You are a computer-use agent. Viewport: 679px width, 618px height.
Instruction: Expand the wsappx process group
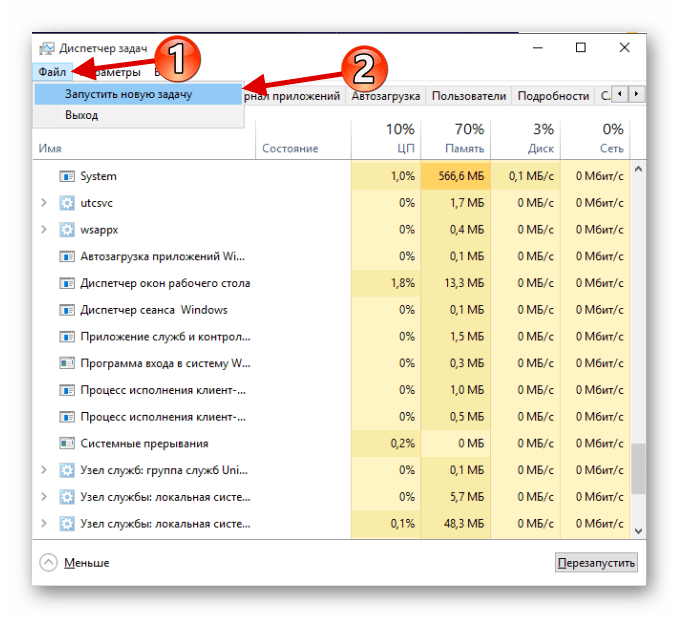point(44,229)
